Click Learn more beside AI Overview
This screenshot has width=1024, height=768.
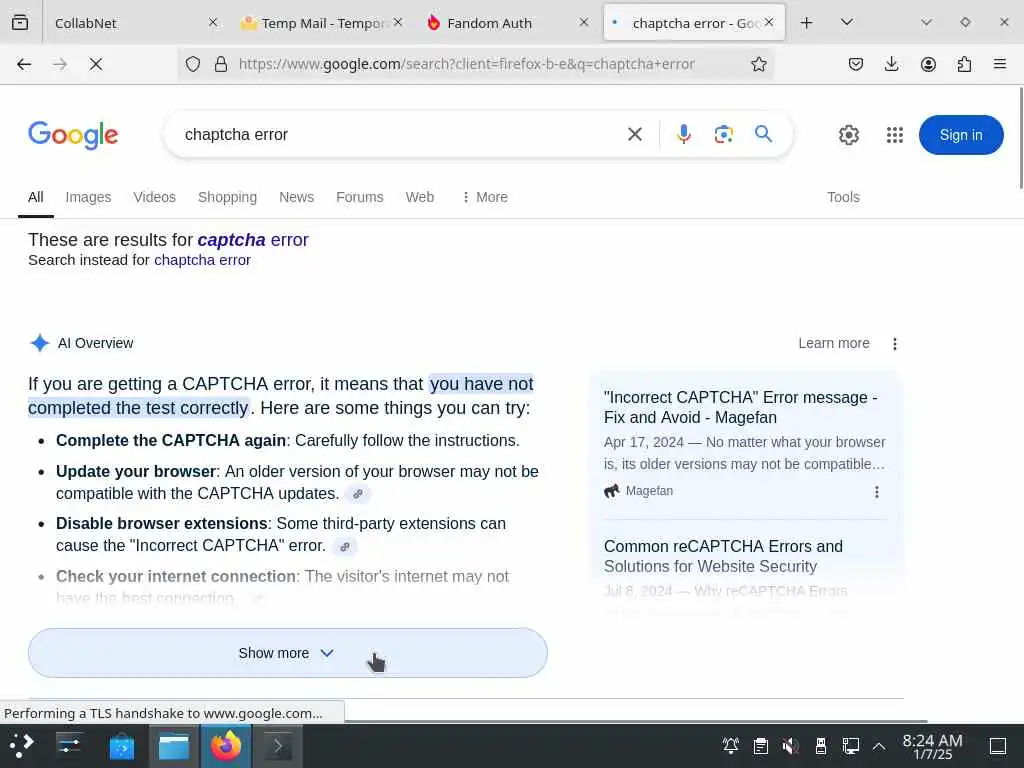pyautogui.click(x=833, y=344)
